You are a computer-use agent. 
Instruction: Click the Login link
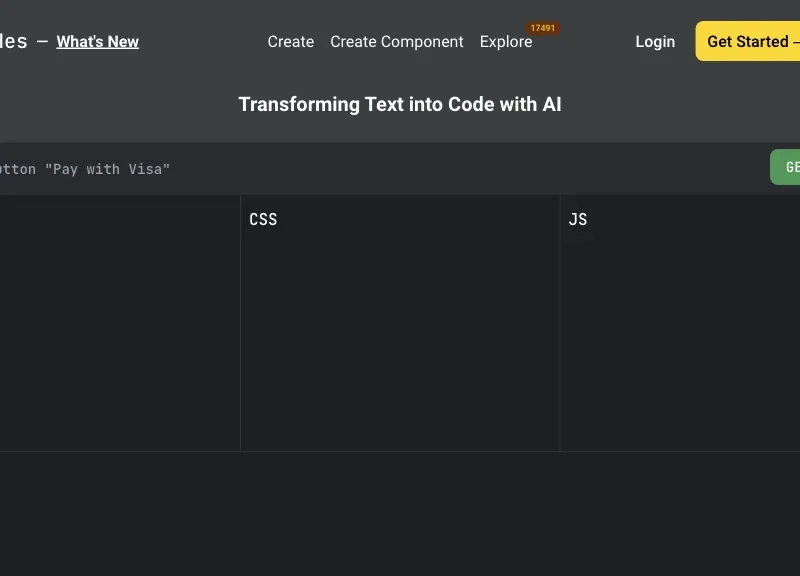coord(655,42)
